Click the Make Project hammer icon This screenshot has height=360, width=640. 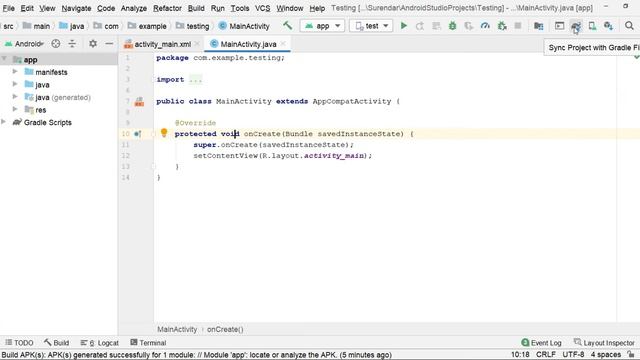point(287,26)
